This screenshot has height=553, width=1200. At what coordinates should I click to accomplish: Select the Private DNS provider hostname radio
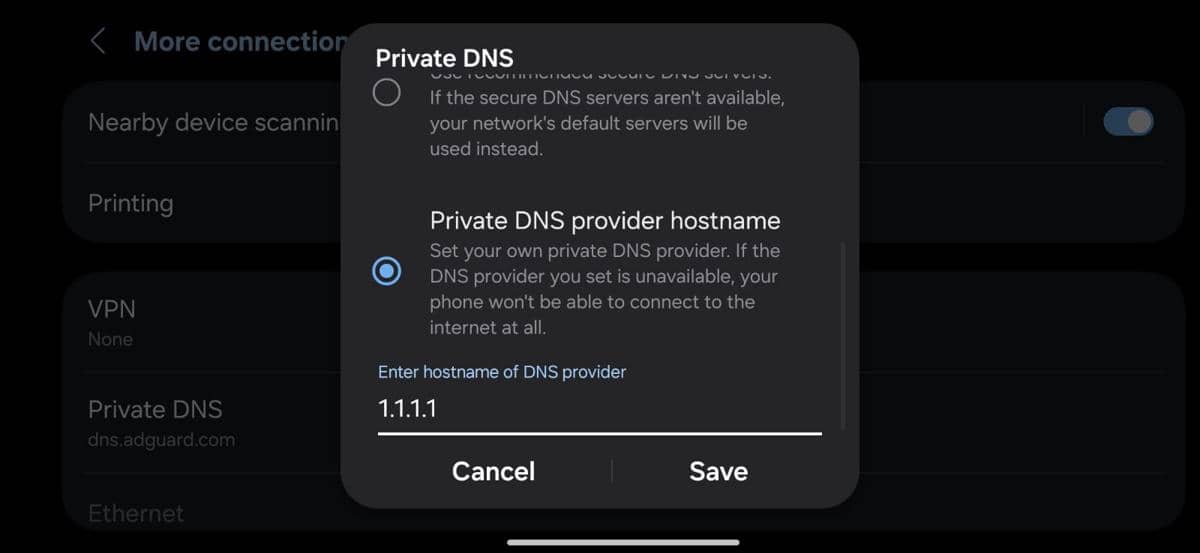pos(386,271)
